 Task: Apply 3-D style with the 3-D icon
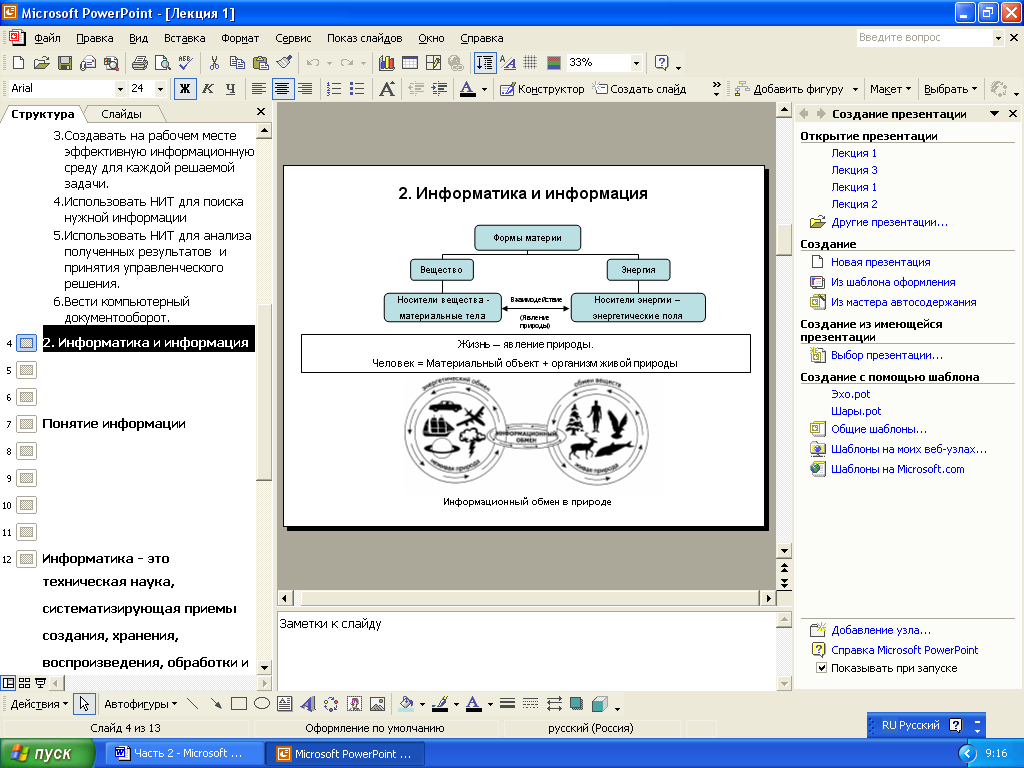pos(600,703)
